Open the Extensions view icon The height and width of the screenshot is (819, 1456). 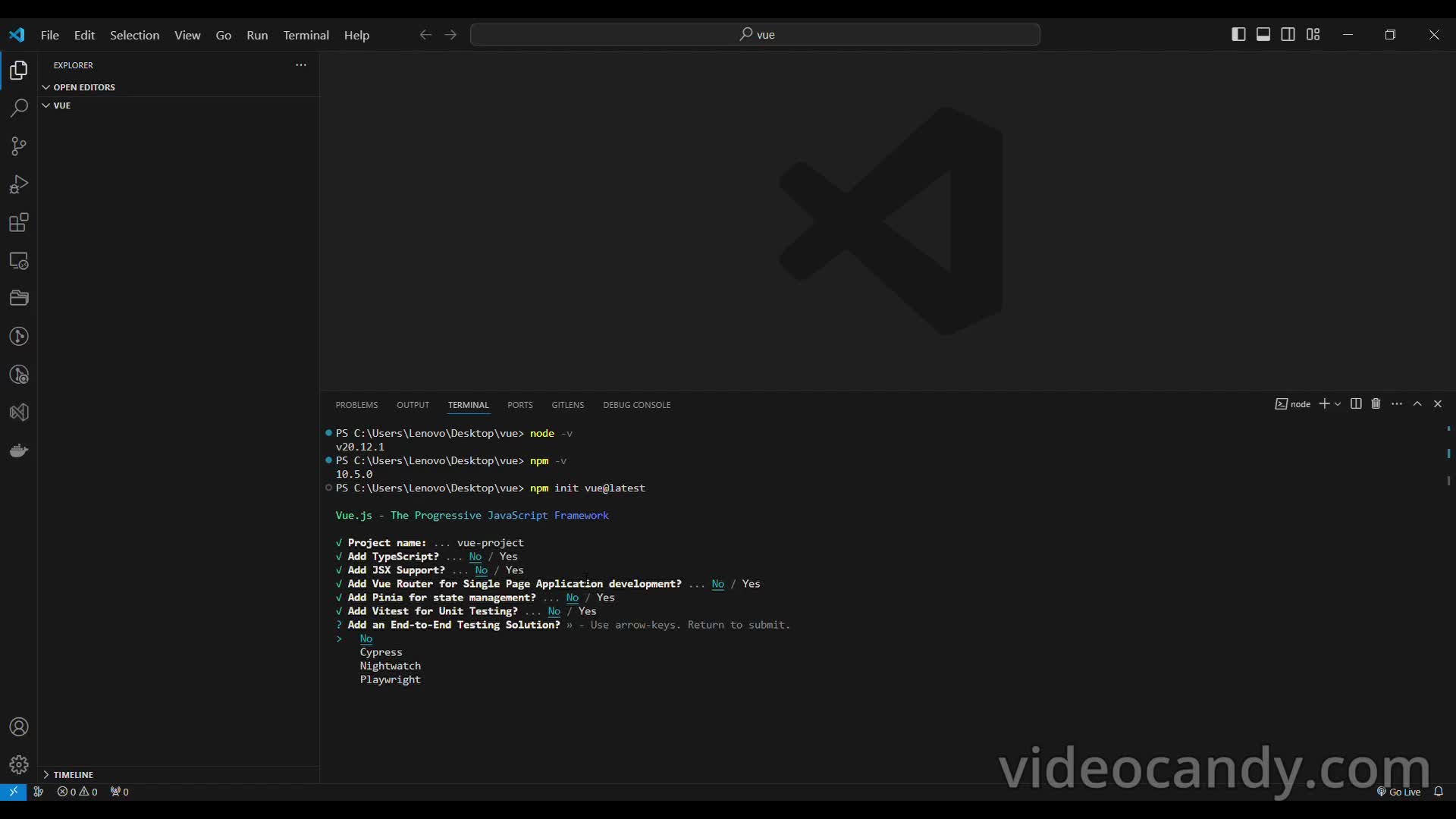coord(19,222)
